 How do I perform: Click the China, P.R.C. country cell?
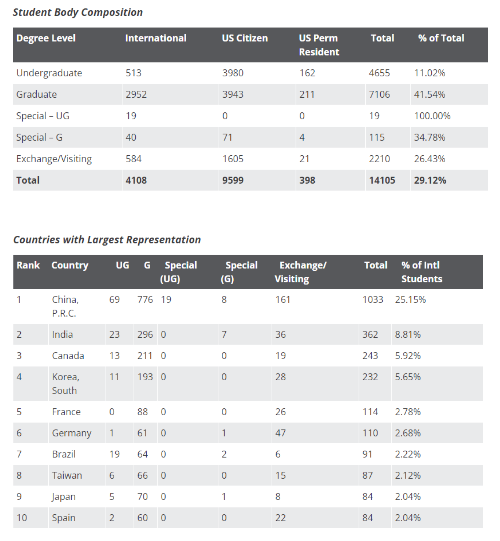pyautogui.click(x=65, y=307)
